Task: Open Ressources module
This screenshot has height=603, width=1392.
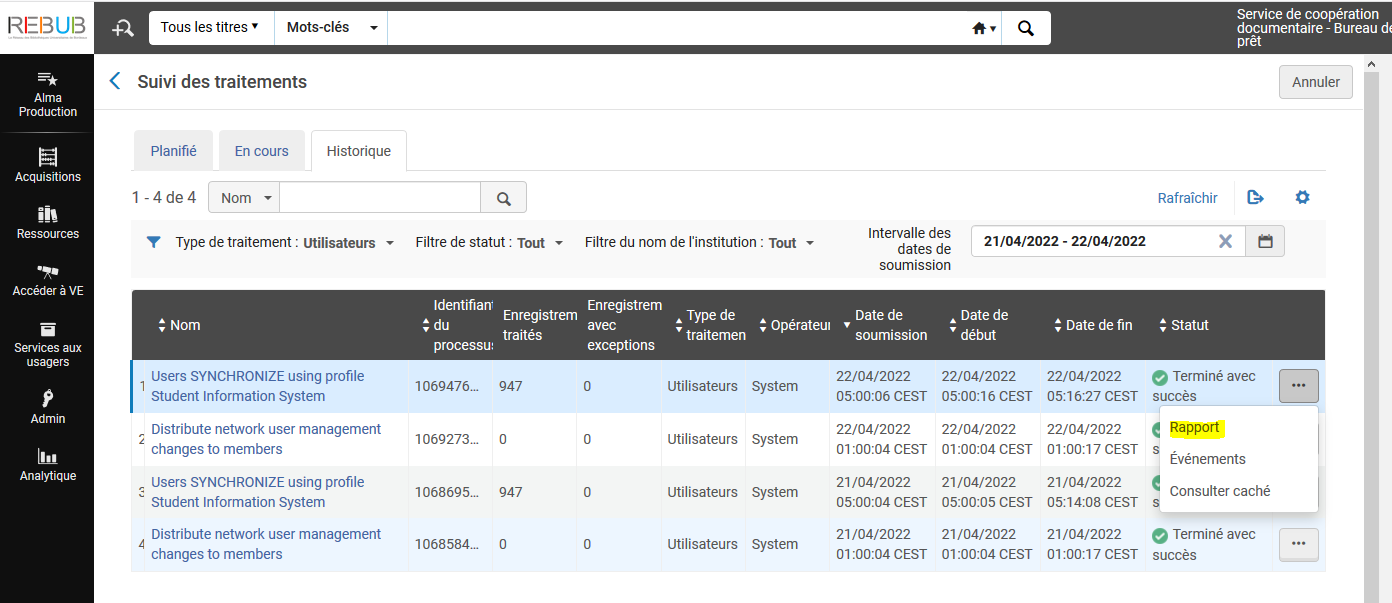Action: pos(47,222)
